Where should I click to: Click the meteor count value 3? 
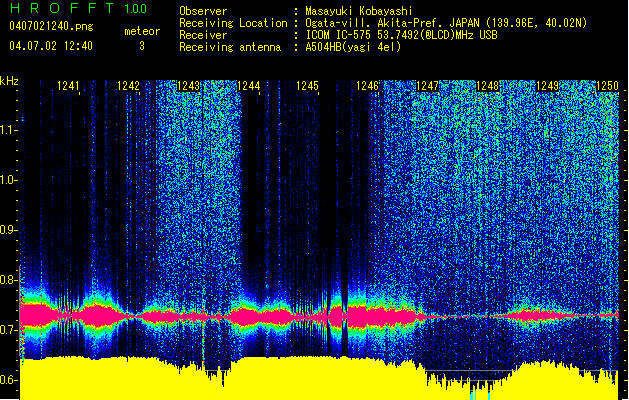coord(142,46)
